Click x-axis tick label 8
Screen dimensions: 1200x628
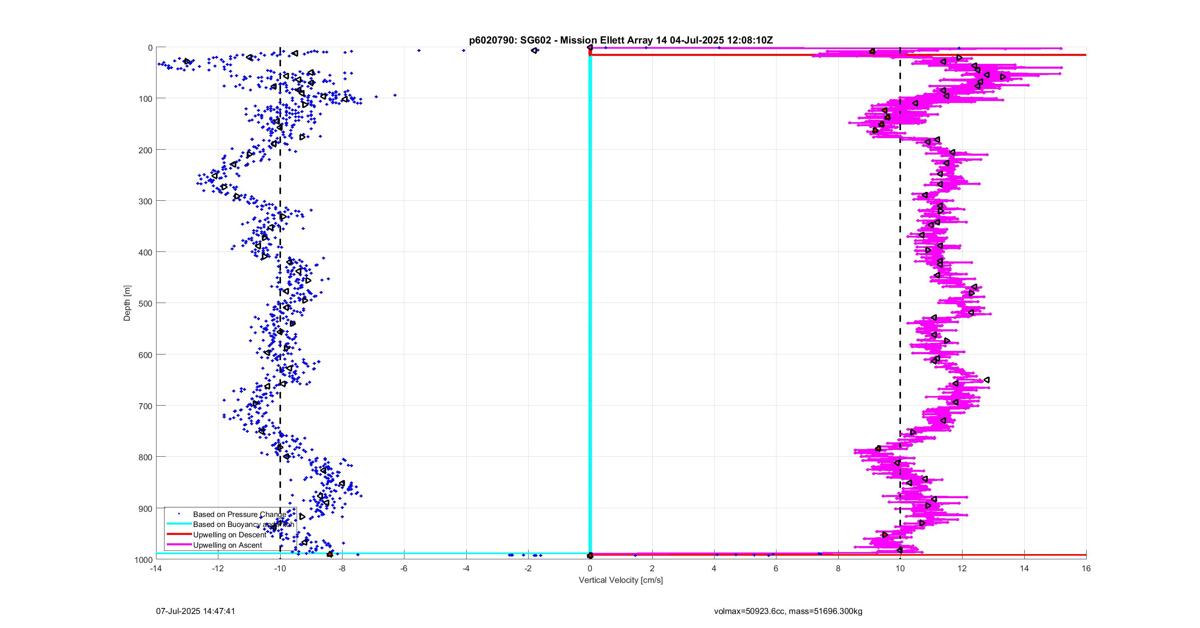click(x=838, y=568)
